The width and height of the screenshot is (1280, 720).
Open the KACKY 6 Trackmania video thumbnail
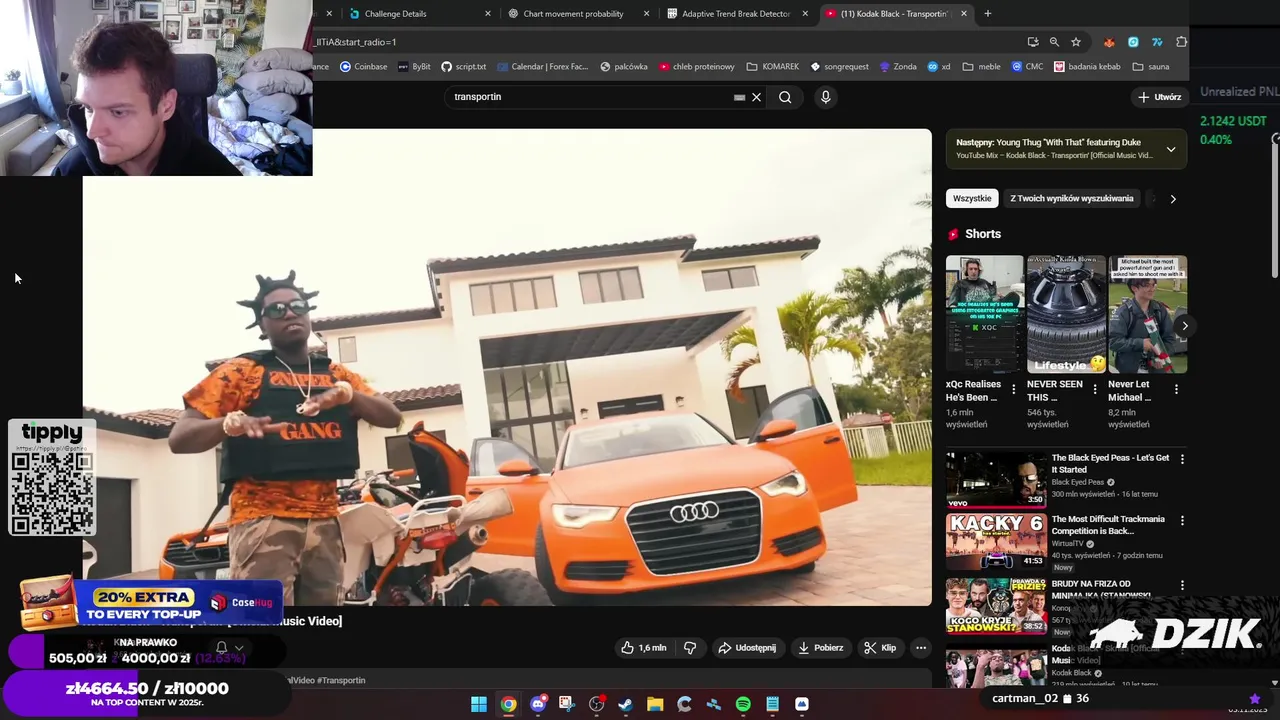[996, 541]
